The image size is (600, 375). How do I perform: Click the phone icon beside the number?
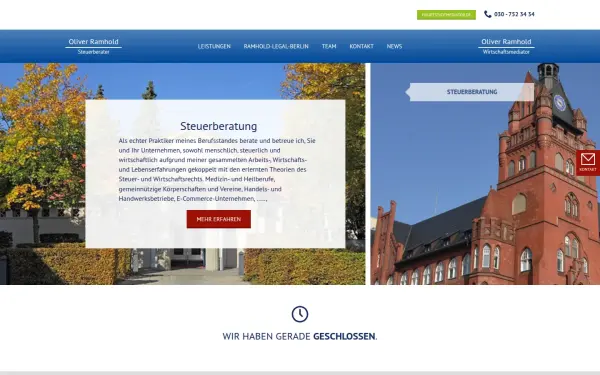[488, 14]
